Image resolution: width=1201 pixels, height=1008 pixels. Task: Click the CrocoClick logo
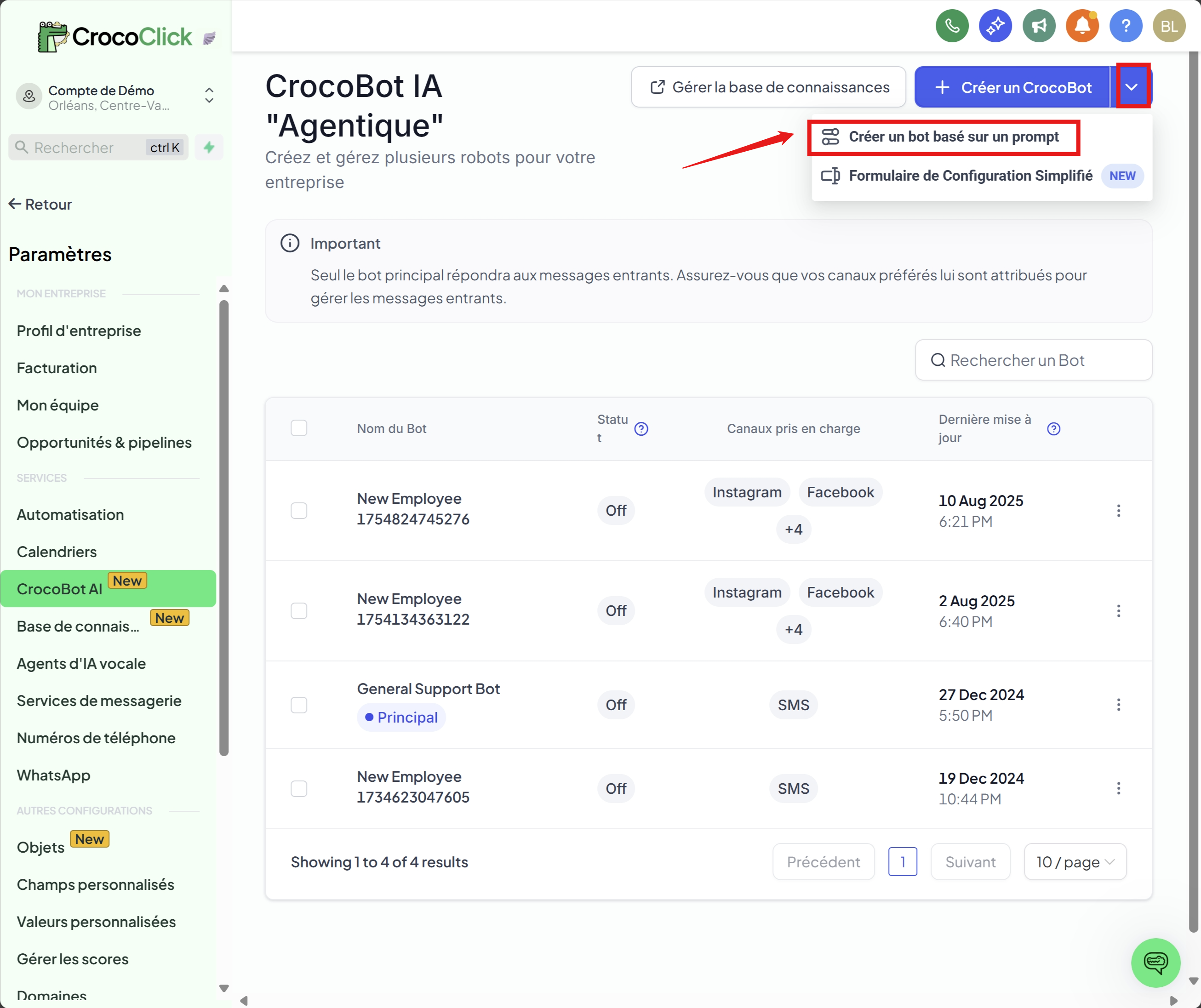click(x=114, y=37)
